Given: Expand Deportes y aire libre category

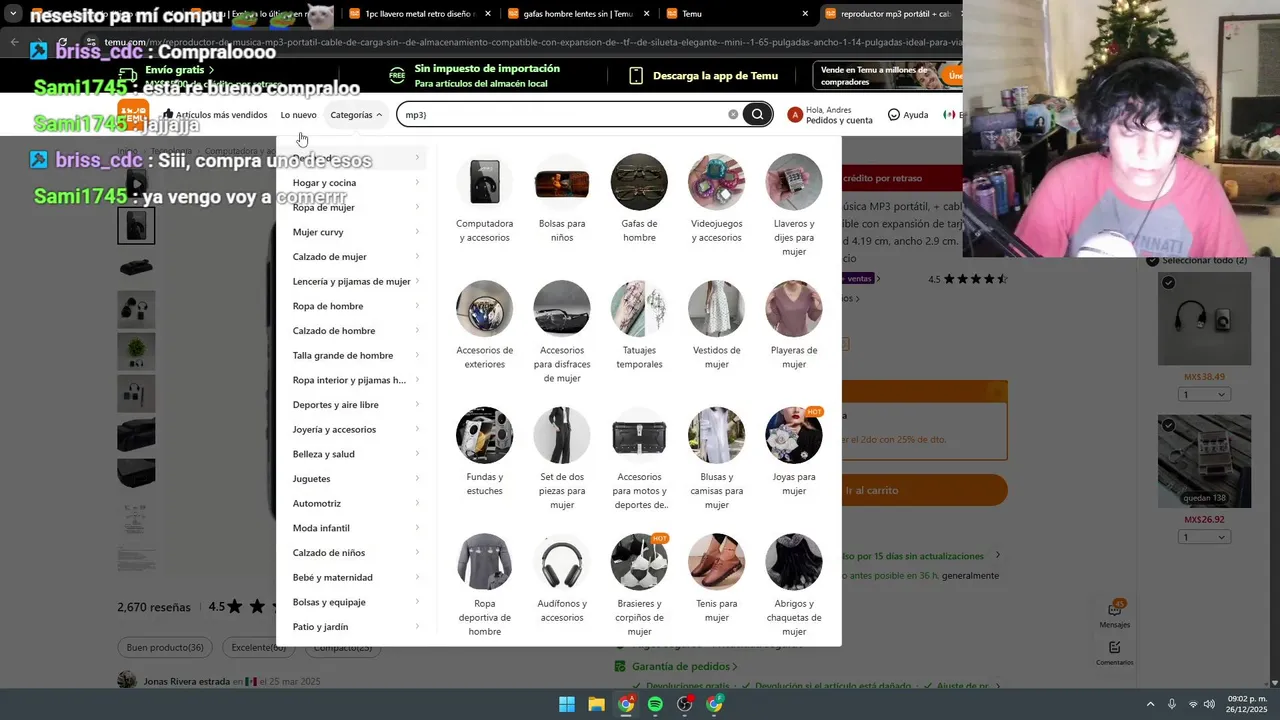Looking at the screenshot, I should [356, 405].
